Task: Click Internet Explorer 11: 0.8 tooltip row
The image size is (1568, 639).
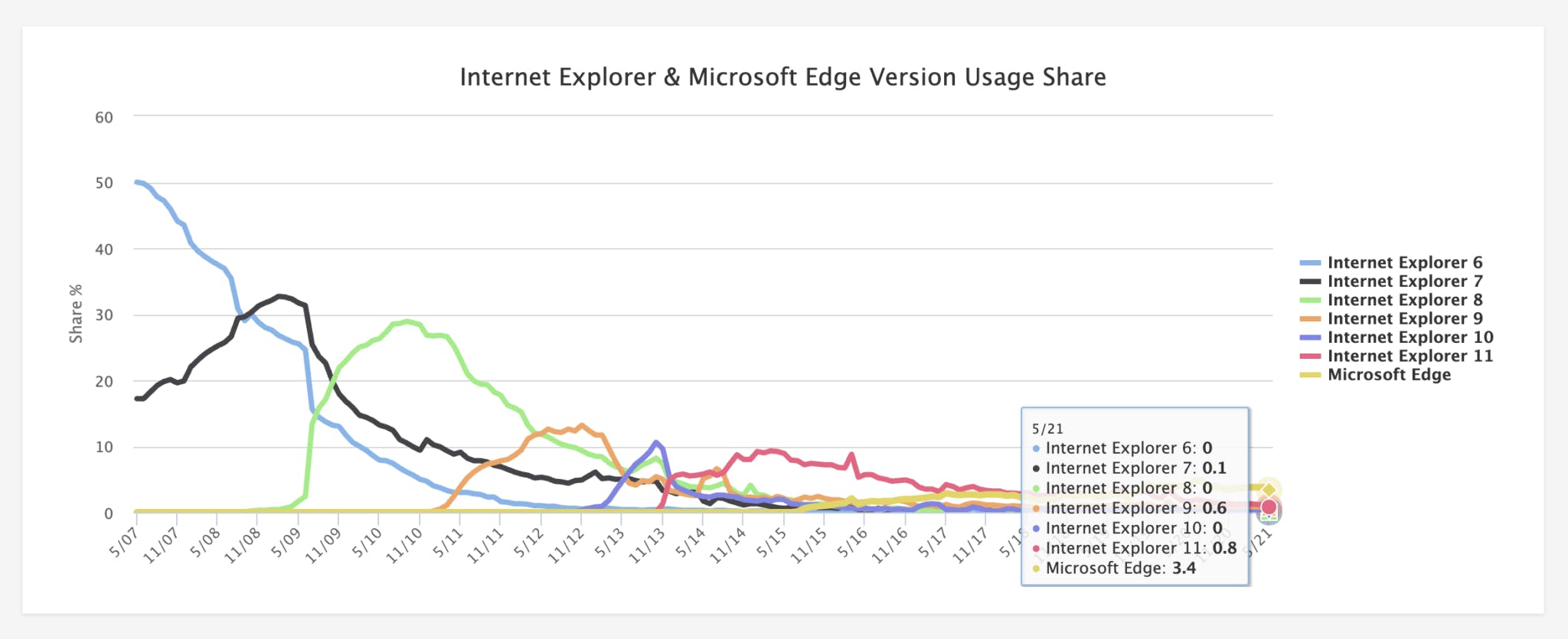Action: [1134, 549]
